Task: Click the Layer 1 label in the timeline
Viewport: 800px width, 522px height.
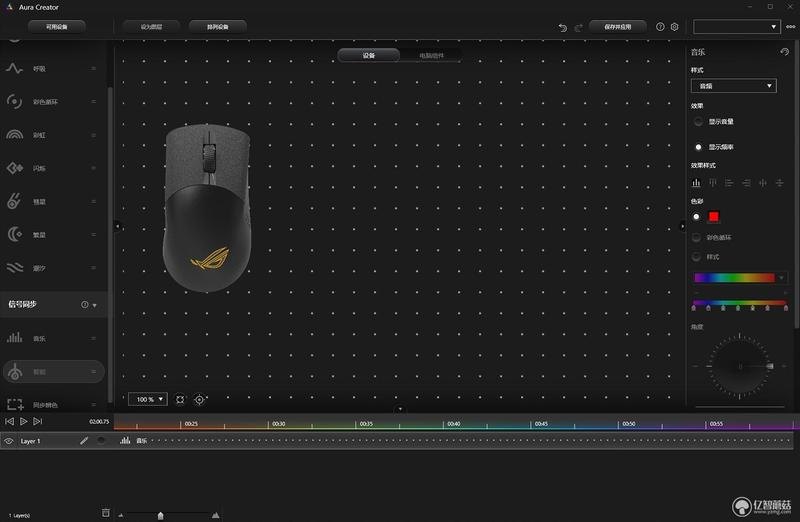Action: click(x=31, y=441)
